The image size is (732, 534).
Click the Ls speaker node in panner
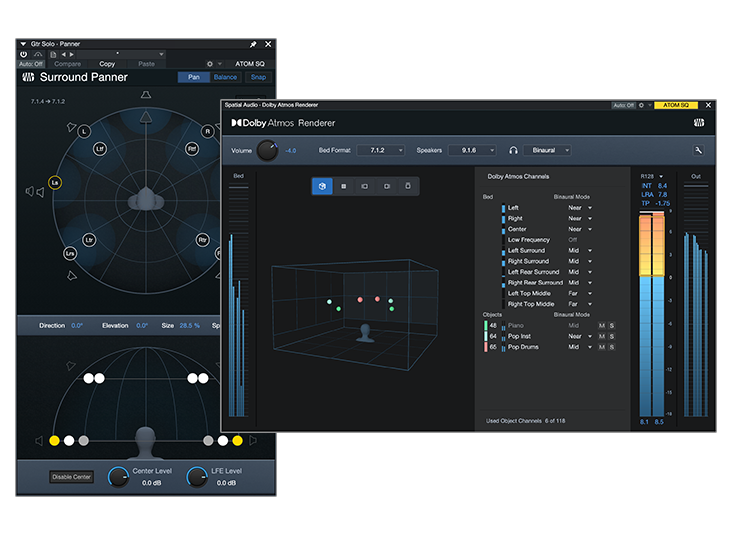[x=56, y=183]
